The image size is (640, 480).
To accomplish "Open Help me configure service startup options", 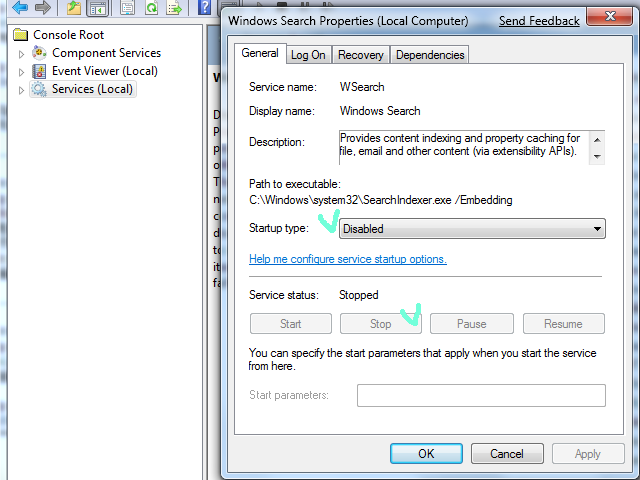I will tap(348, 259).
